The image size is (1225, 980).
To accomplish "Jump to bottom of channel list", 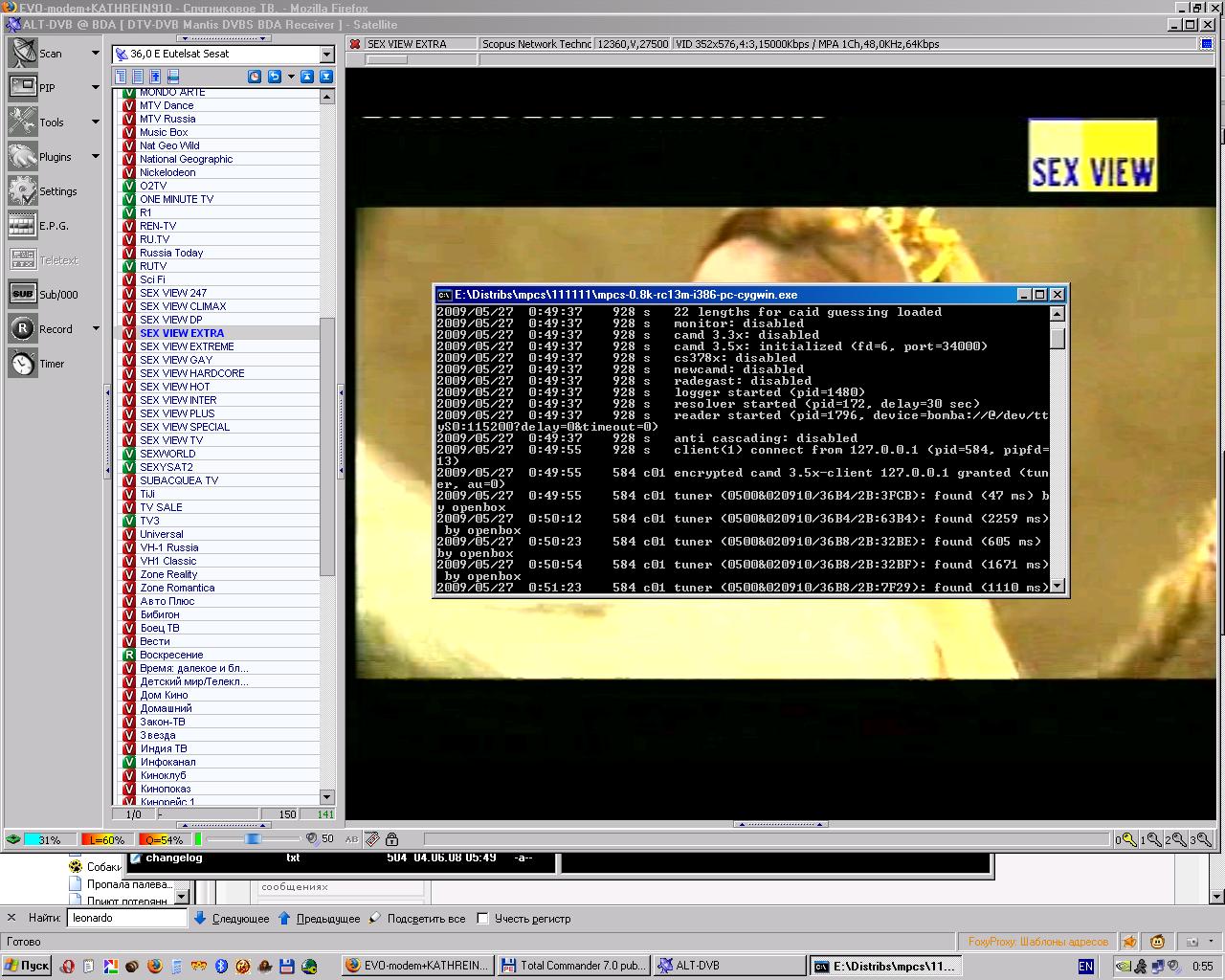I will pos(326,77).
